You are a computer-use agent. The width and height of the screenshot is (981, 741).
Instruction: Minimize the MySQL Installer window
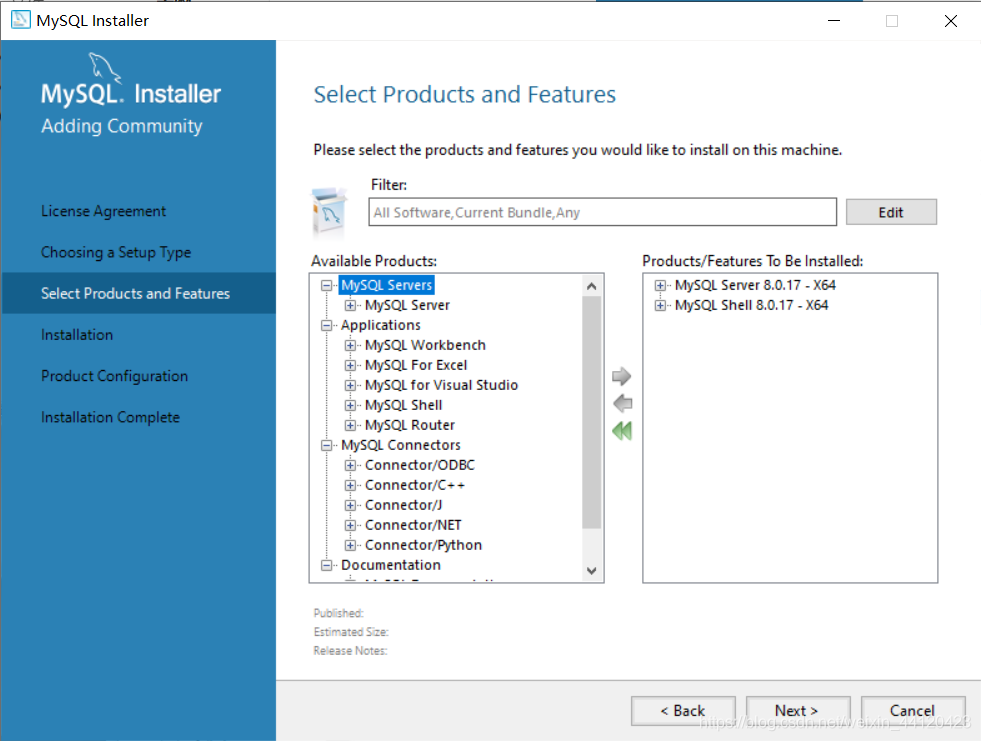834,21
